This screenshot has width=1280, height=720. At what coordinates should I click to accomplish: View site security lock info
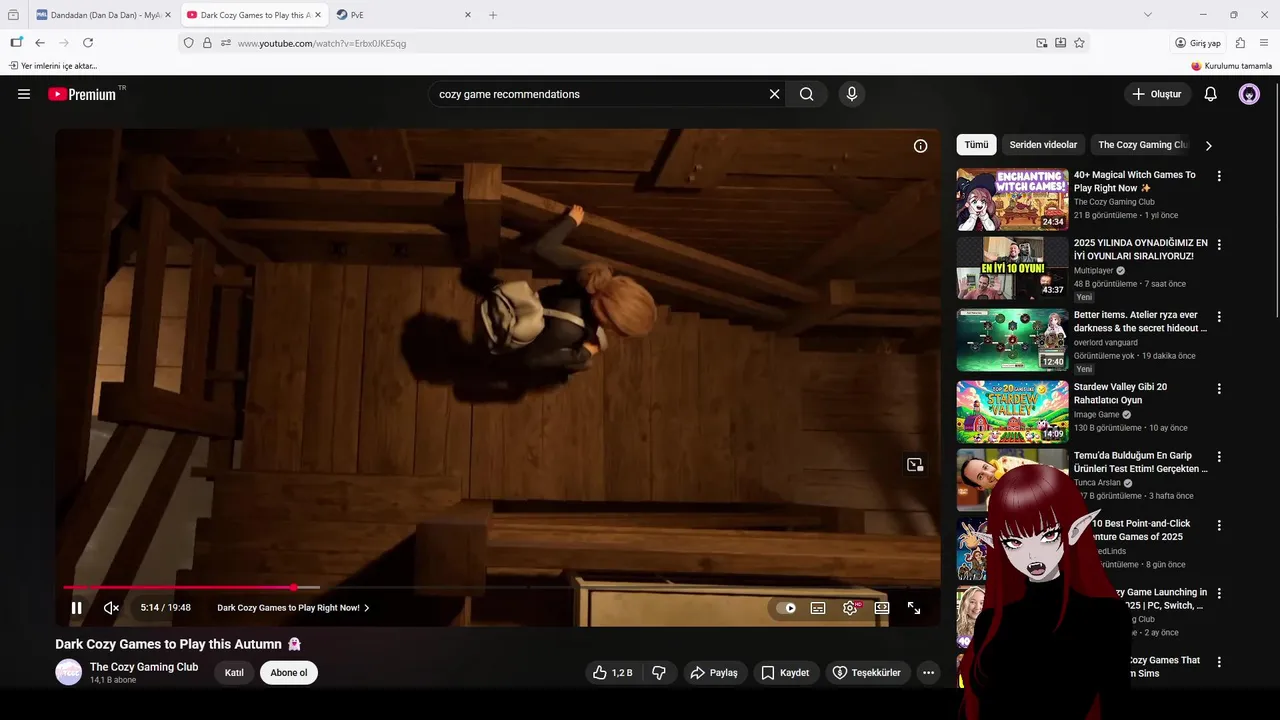pos(207,43)
